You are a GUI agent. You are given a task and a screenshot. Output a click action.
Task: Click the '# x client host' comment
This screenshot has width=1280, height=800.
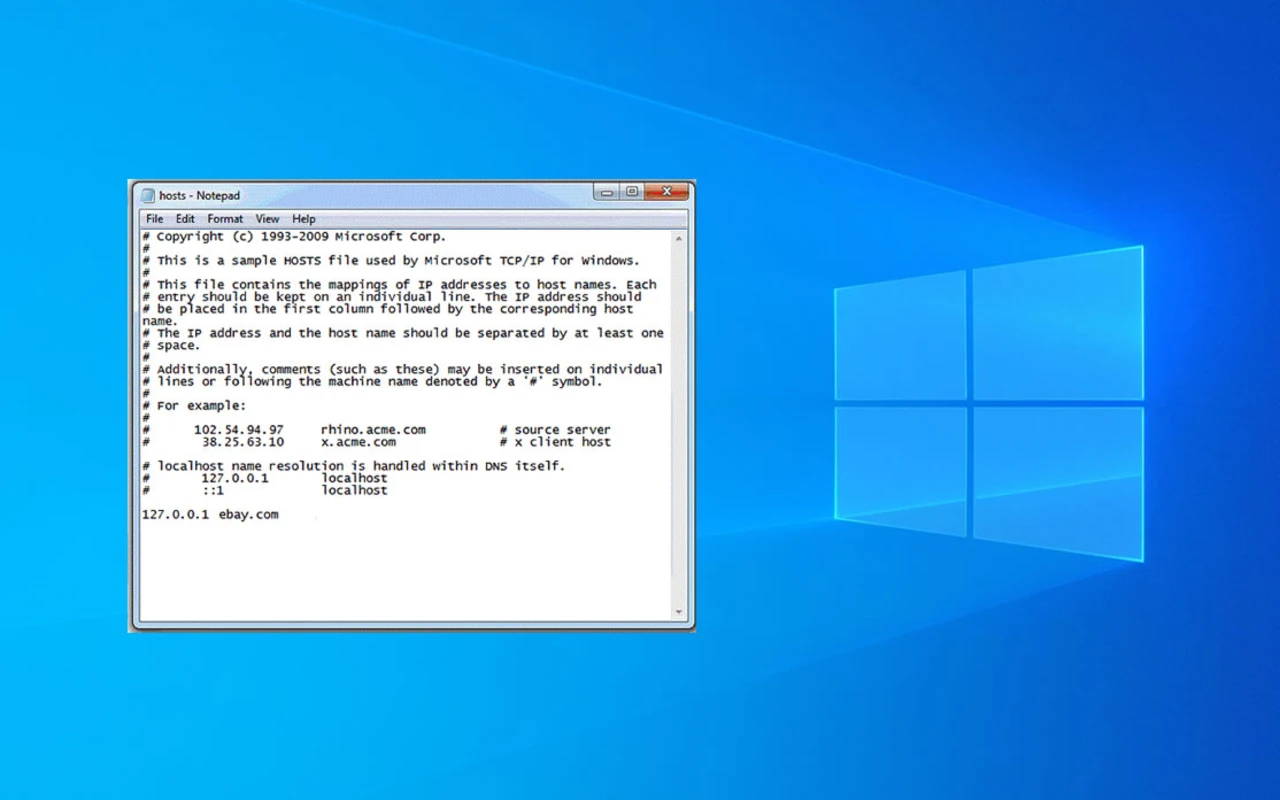coord(555,442)
